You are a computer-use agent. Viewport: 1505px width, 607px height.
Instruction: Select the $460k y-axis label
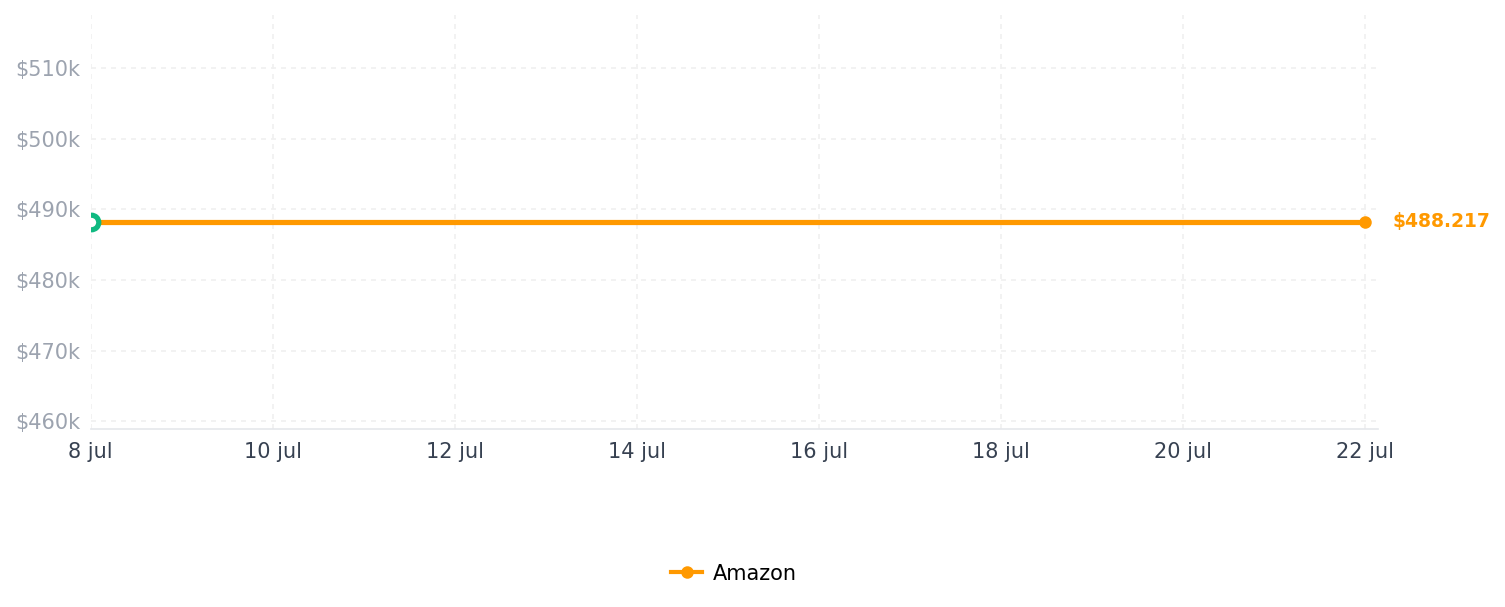[48, 422]
